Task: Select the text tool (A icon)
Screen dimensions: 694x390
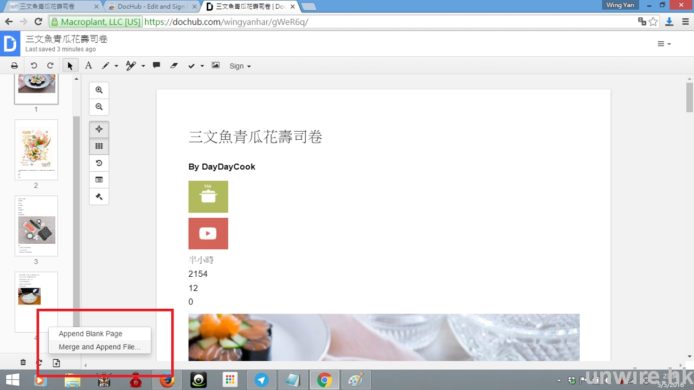Action: (89, 66)
